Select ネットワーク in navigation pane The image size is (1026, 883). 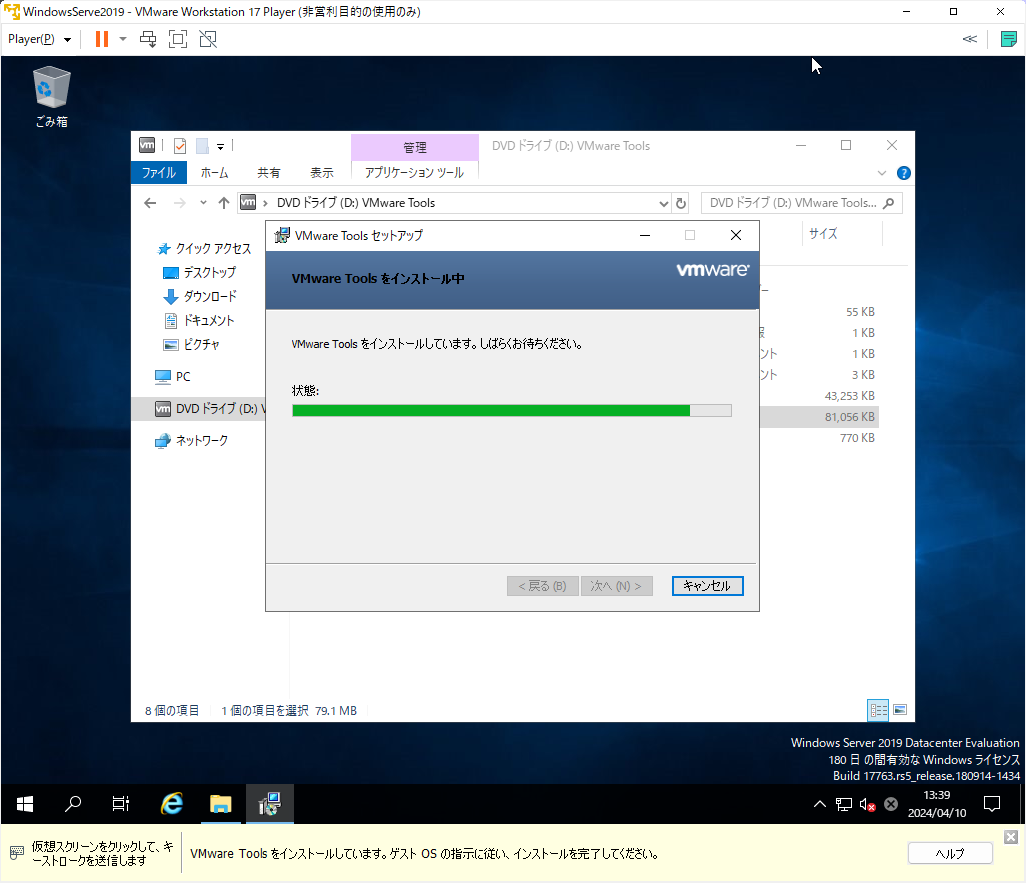pyautogui.click(x=192, y=441)
